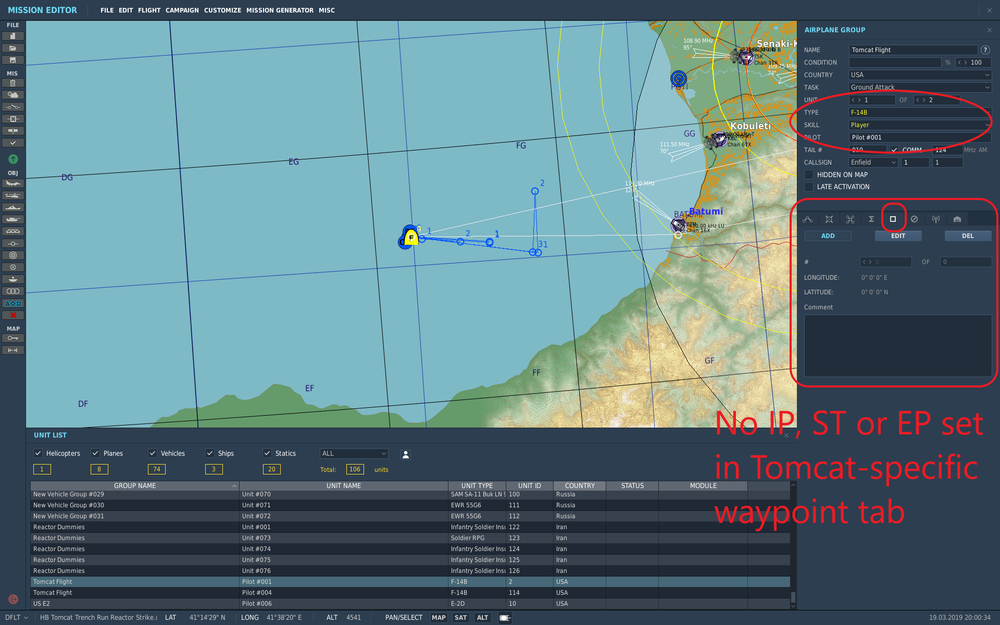
Task: Open the Task dropdown showing Ground Attack
Action: (x=920, y=87)
